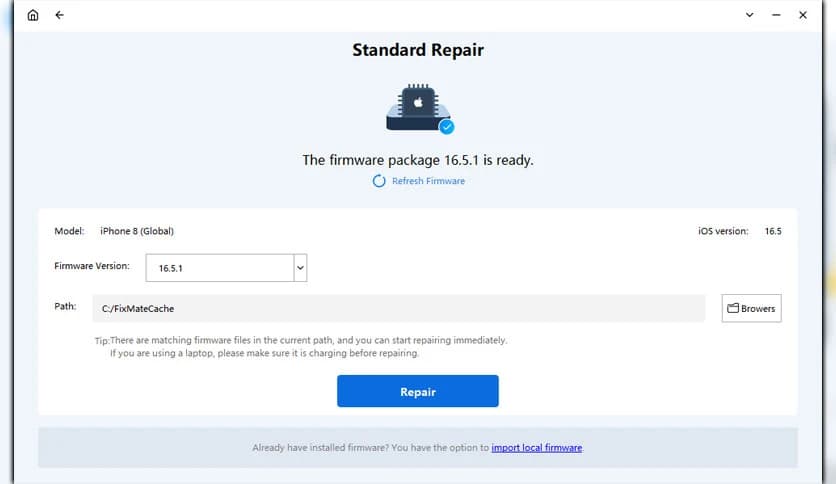Click the circular refresh icon
This screenshot has width=836, height=484.
pos(379,181)
